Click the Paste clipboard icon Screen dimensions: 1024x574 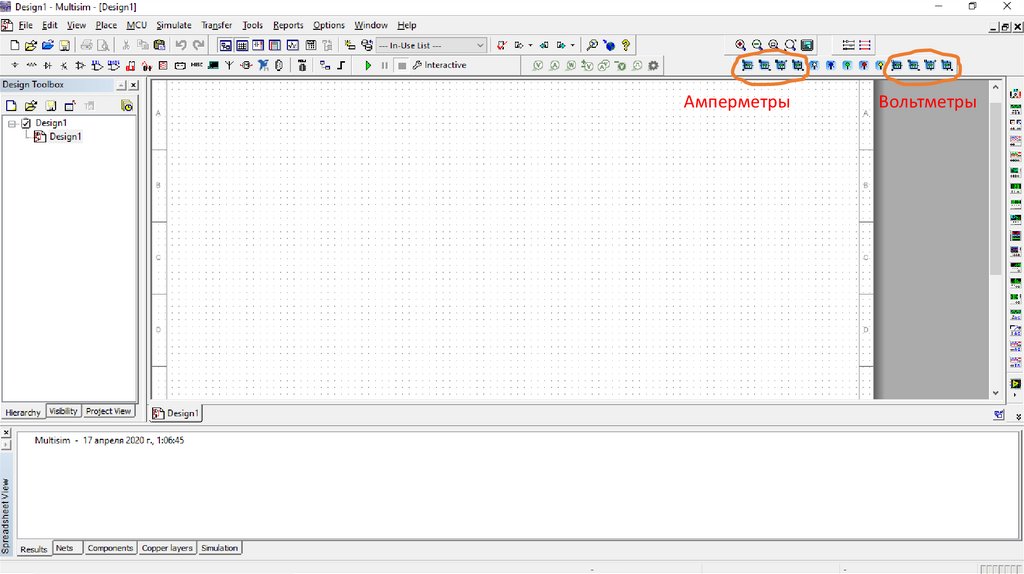[x=159, y=45]
